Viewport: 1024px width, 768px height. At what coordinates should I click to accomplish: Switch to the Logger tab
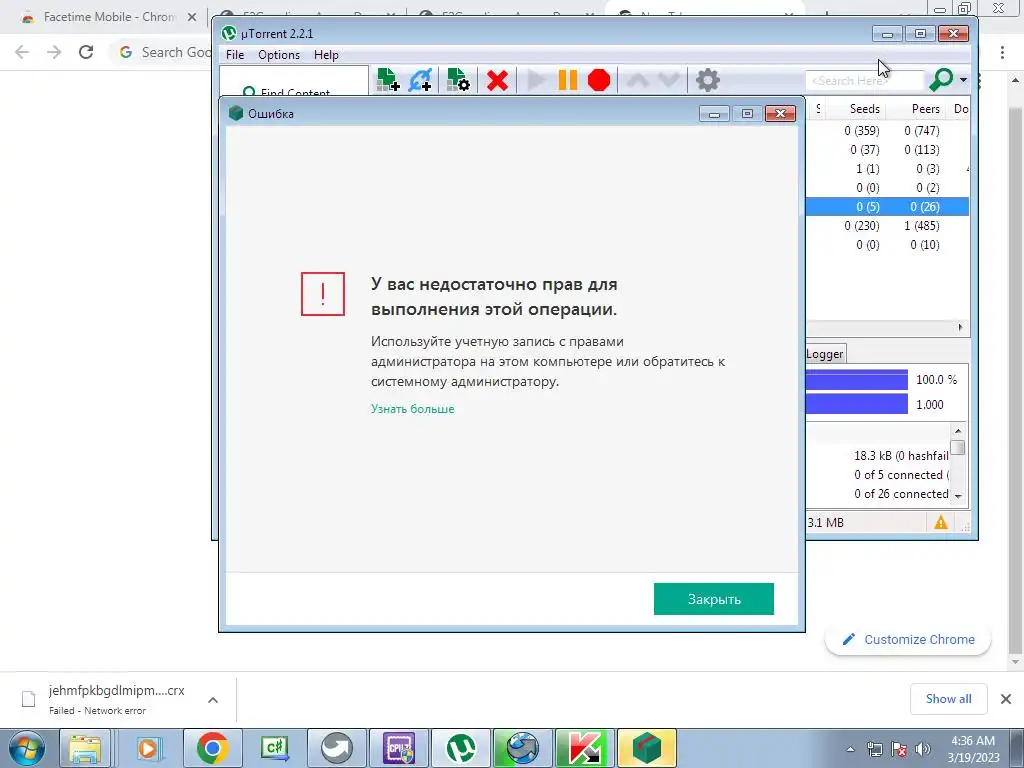pos(825,354)
